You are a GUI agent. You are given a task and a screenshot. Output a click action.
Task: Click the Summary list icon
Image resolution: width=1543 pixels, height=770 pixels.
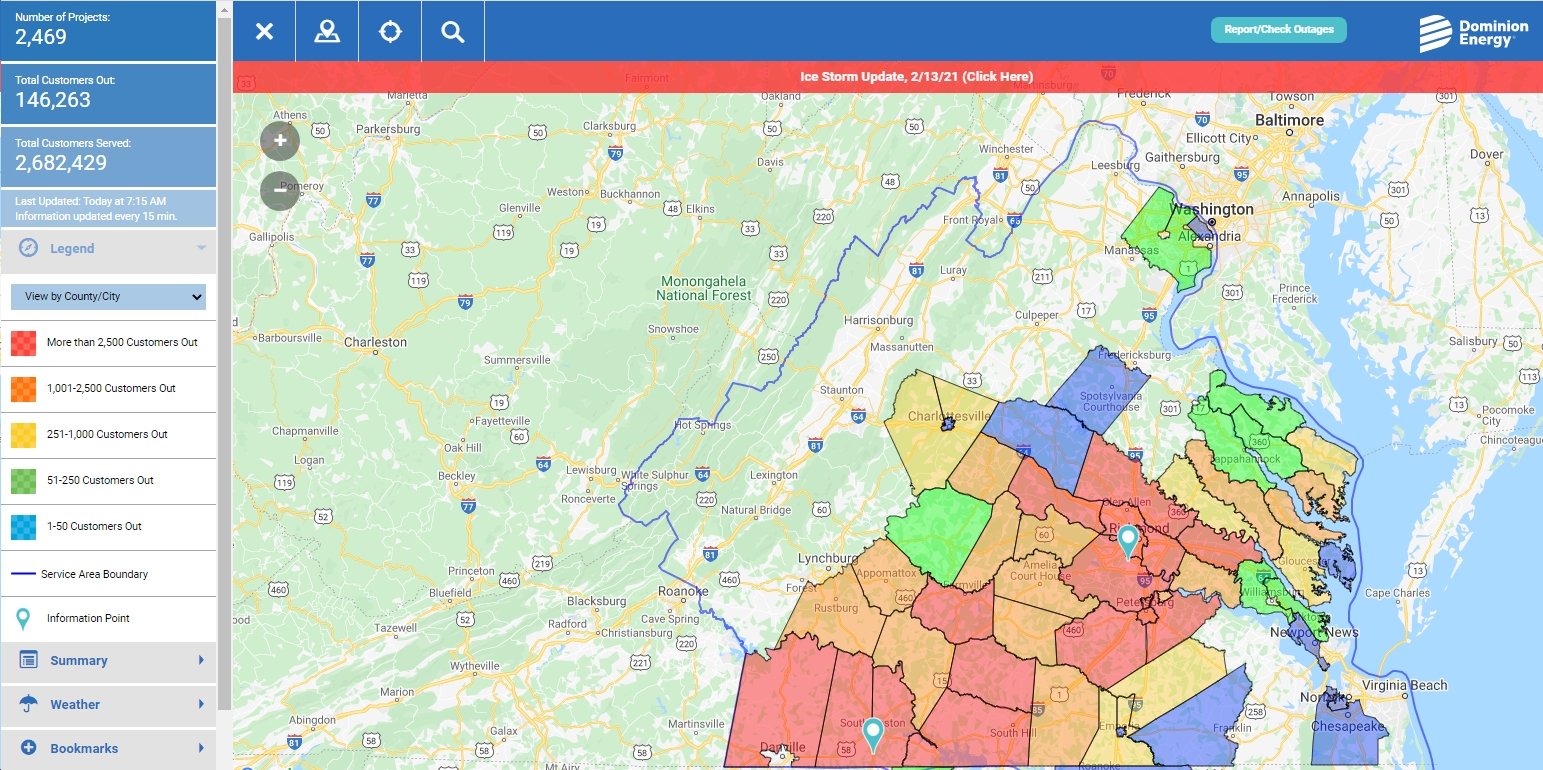[28, 660]
